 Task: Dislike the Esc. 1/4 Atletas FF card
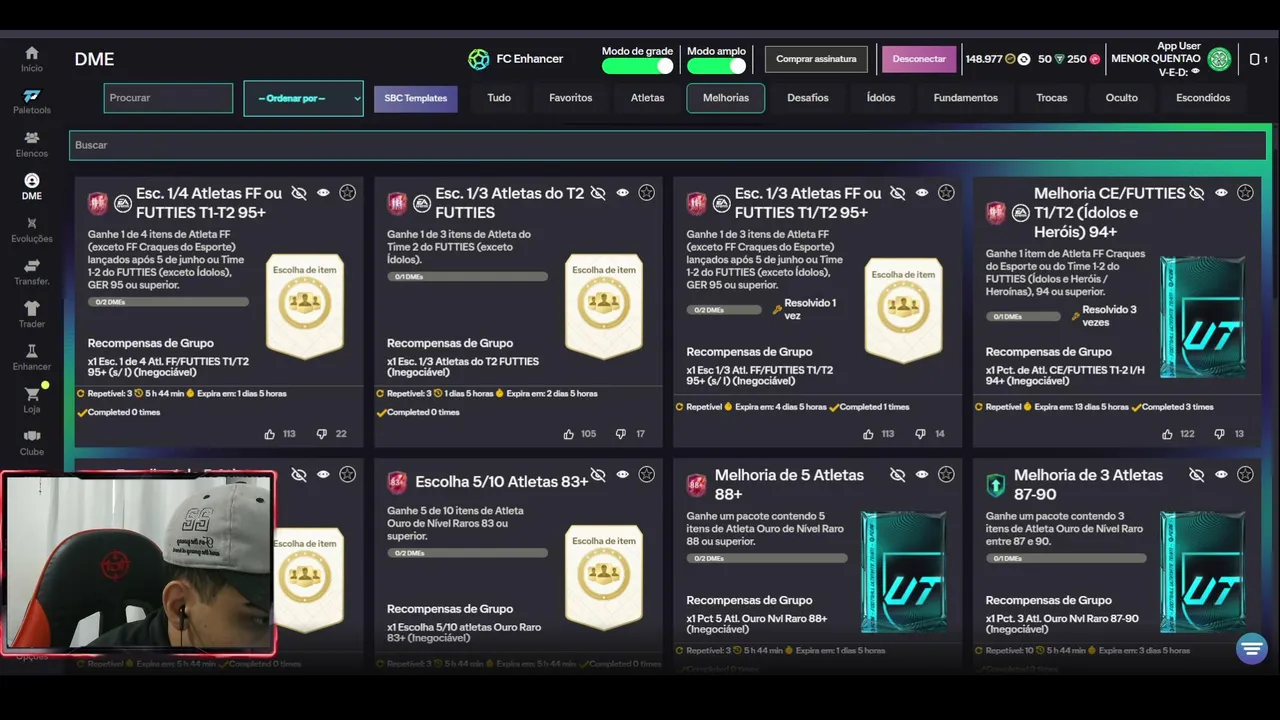point(322,434)
